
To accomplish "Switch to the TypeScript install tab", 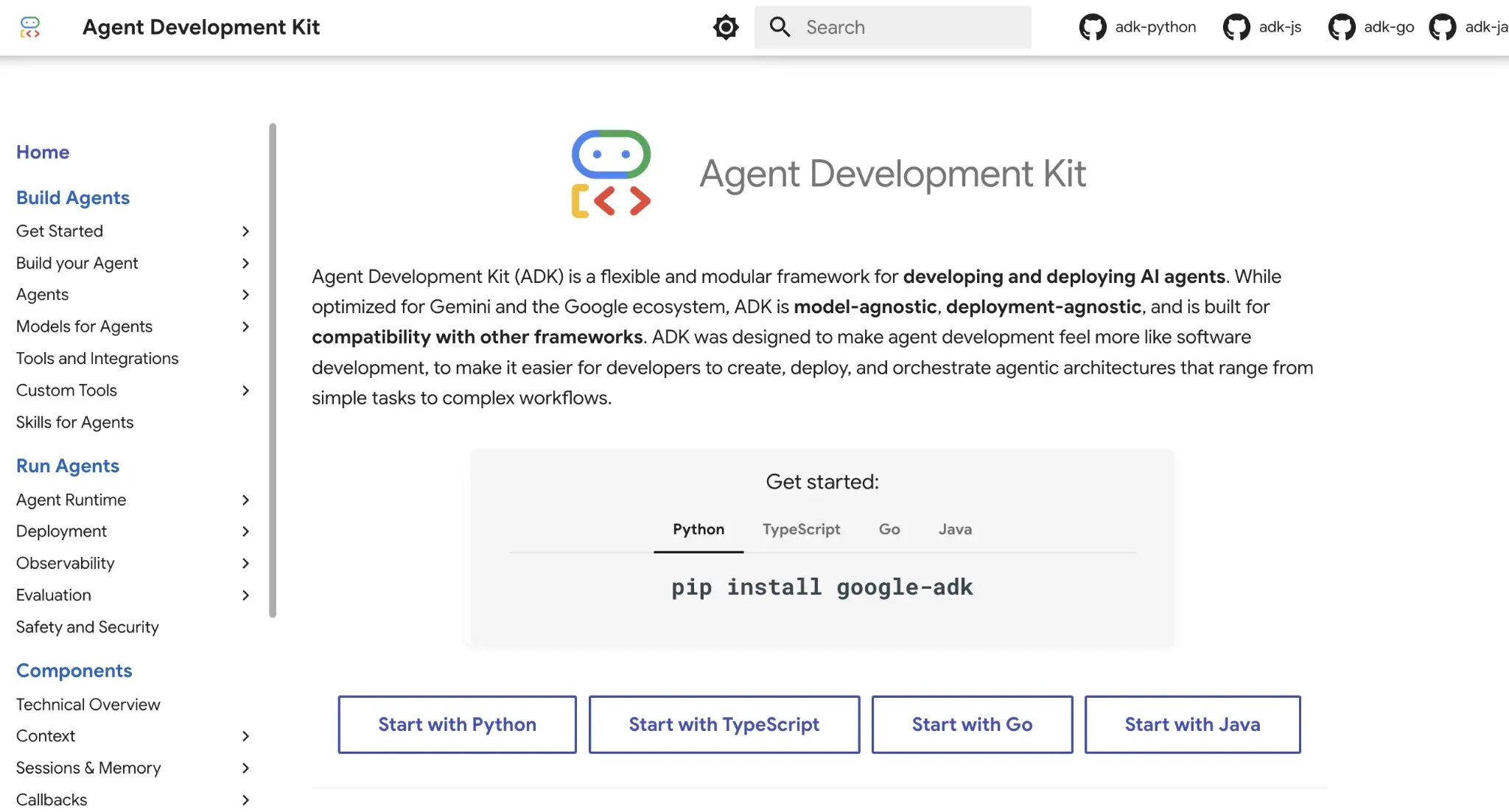I will (801, 529).
